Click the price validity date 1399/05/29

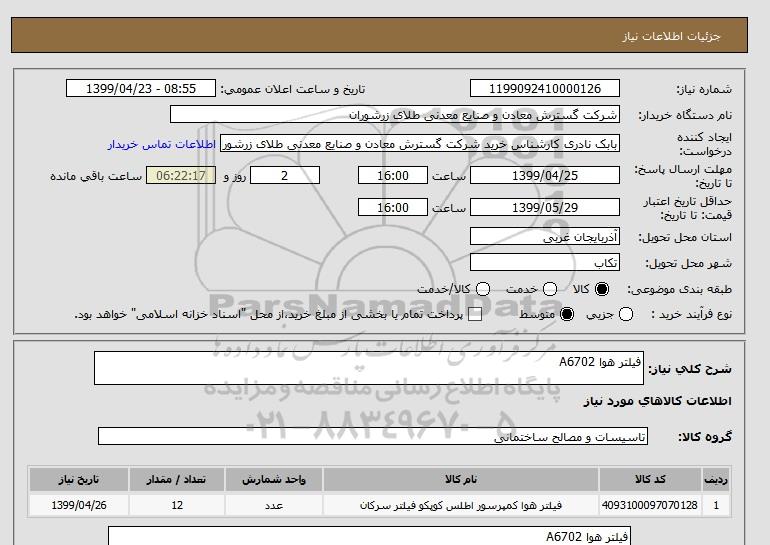coord(545,207)
